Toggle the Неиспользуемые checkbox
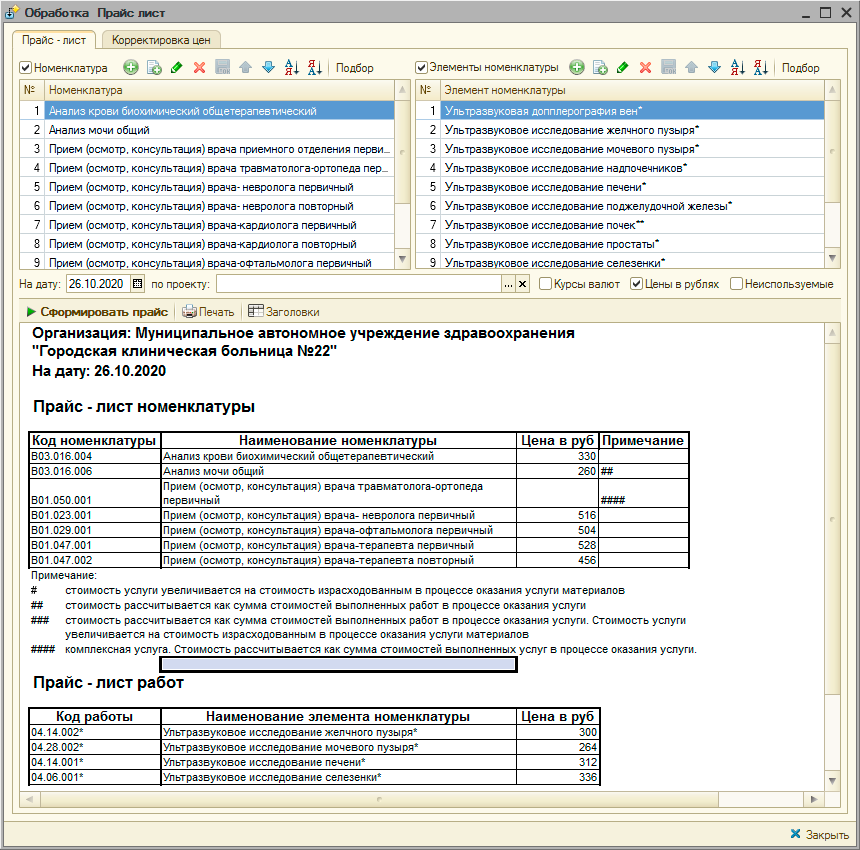Image resolution: width=860 pixels, height=850 pixels. (736, 284)
